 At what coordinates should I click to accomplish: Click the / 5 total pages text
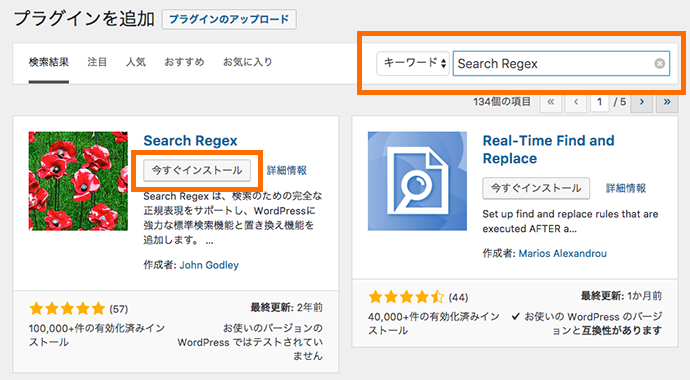click(620, 102)
